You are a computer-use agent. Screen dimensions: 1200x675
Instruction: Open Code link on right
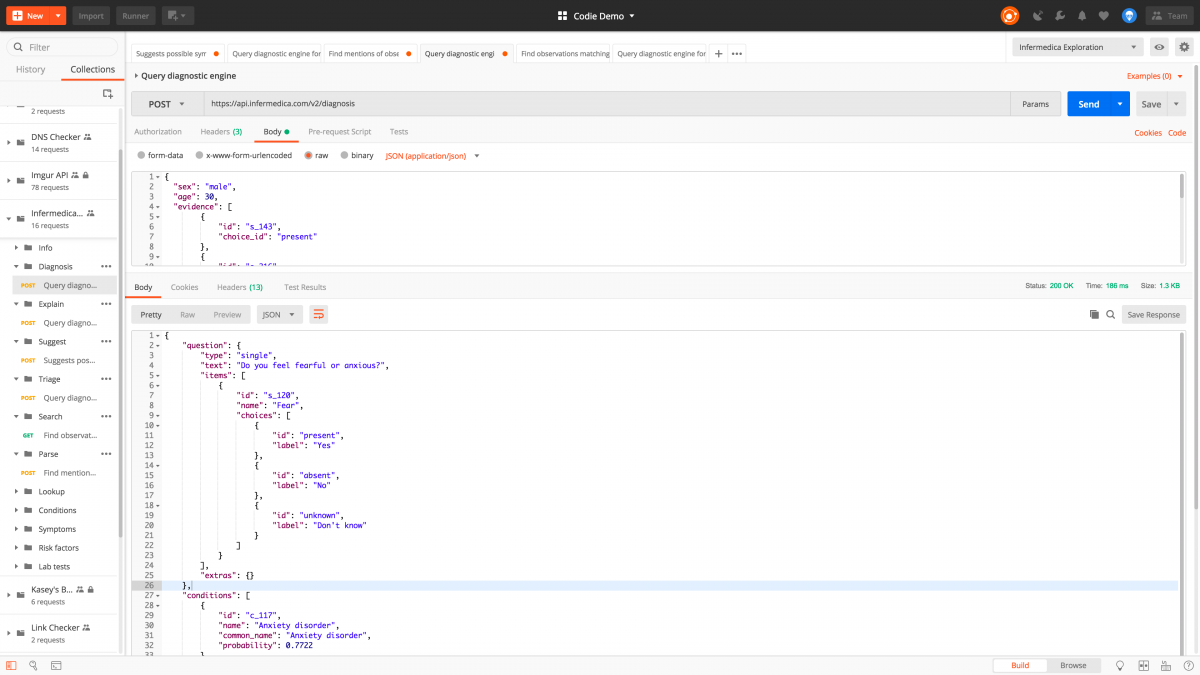coord(1177,132)
